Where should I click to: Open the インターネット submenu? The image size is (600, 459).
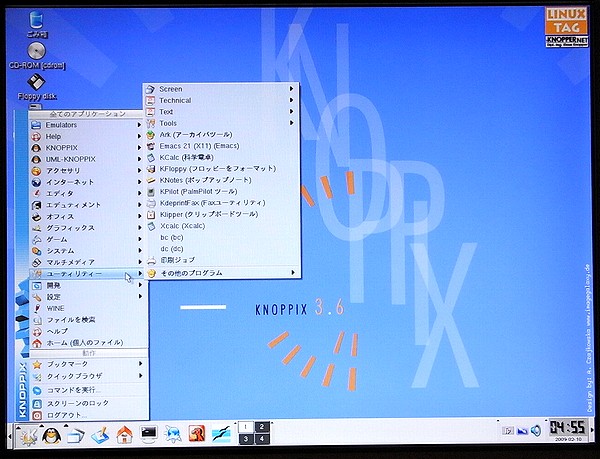coord(87,182)
